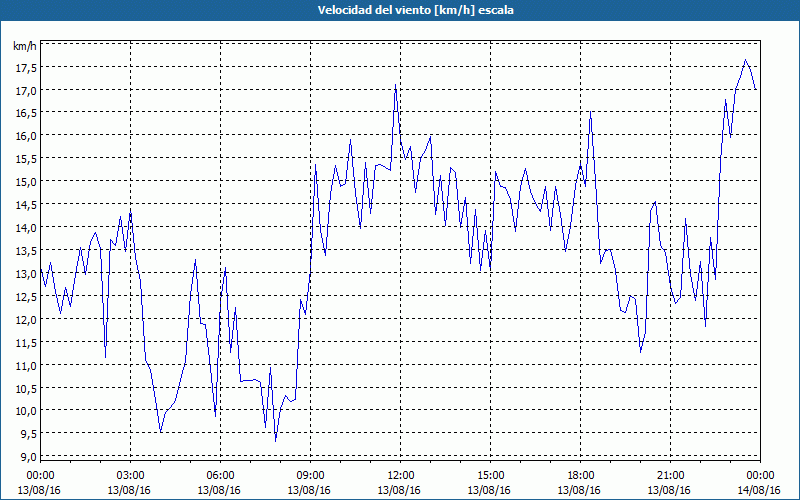
Task: Click the '14,5' y-axis label
Action: [x=26, y=205]
